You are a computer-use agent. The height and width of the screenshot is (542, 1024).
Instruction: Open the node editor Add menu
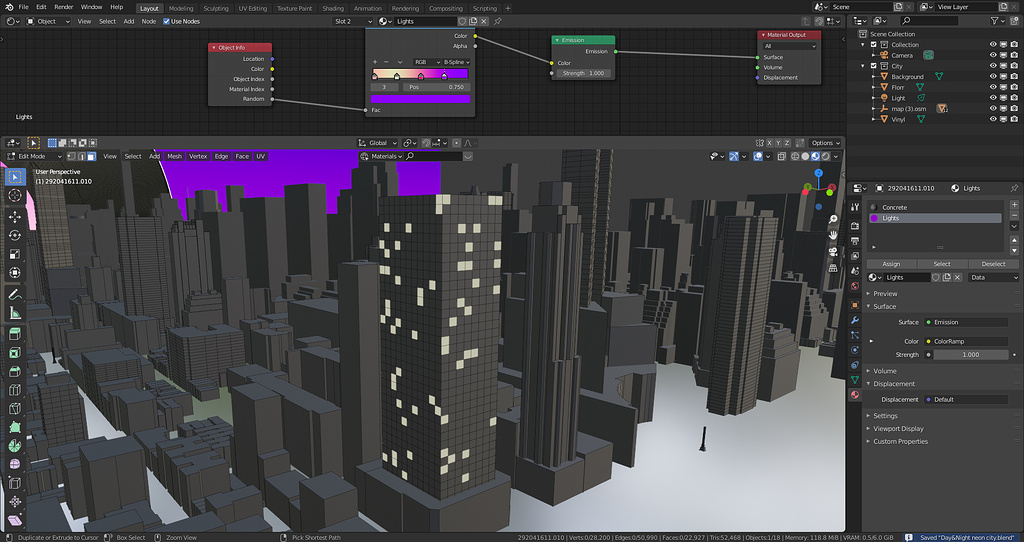point(129,21)
